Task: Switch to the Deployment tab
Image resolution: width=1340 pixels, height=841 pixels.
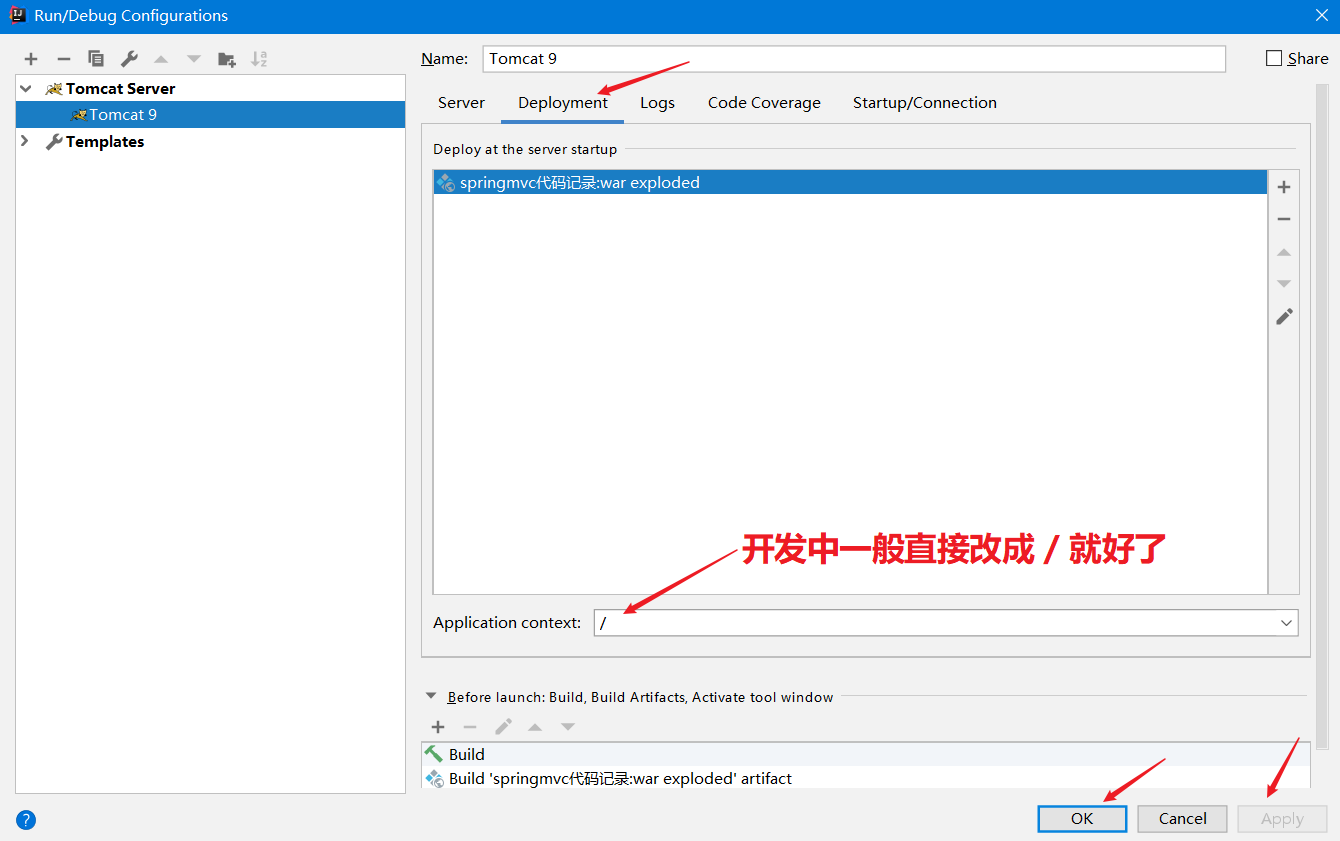Action: pos(563,103)
